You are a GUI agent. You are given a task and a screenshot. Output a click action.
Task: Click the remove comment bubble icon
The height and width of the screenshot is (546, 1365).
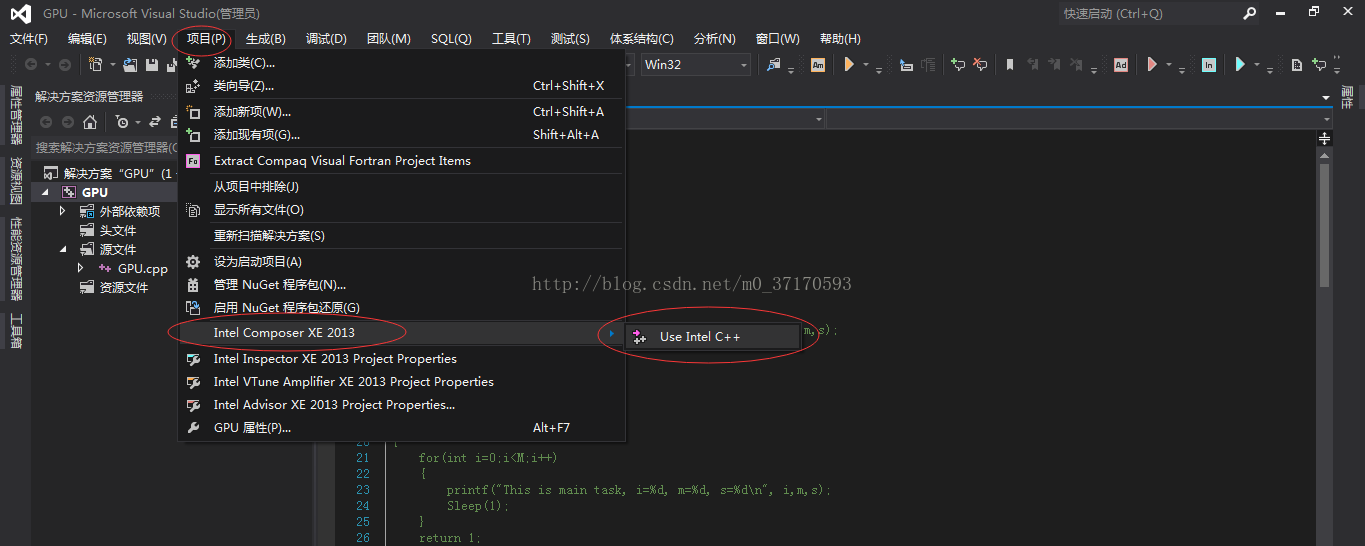pyautogui.click(x=980, y=64)
